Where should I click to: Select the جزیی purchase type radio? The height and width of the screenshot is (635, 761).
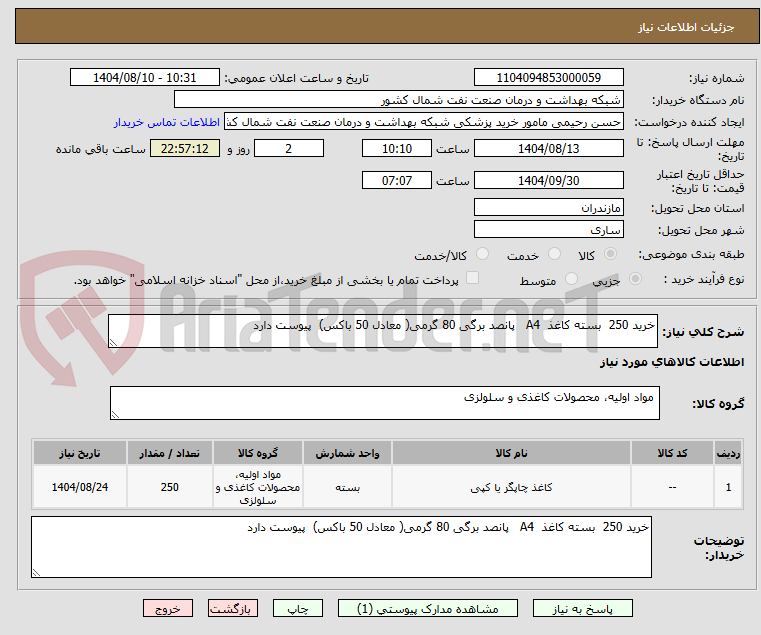[635, 279]
